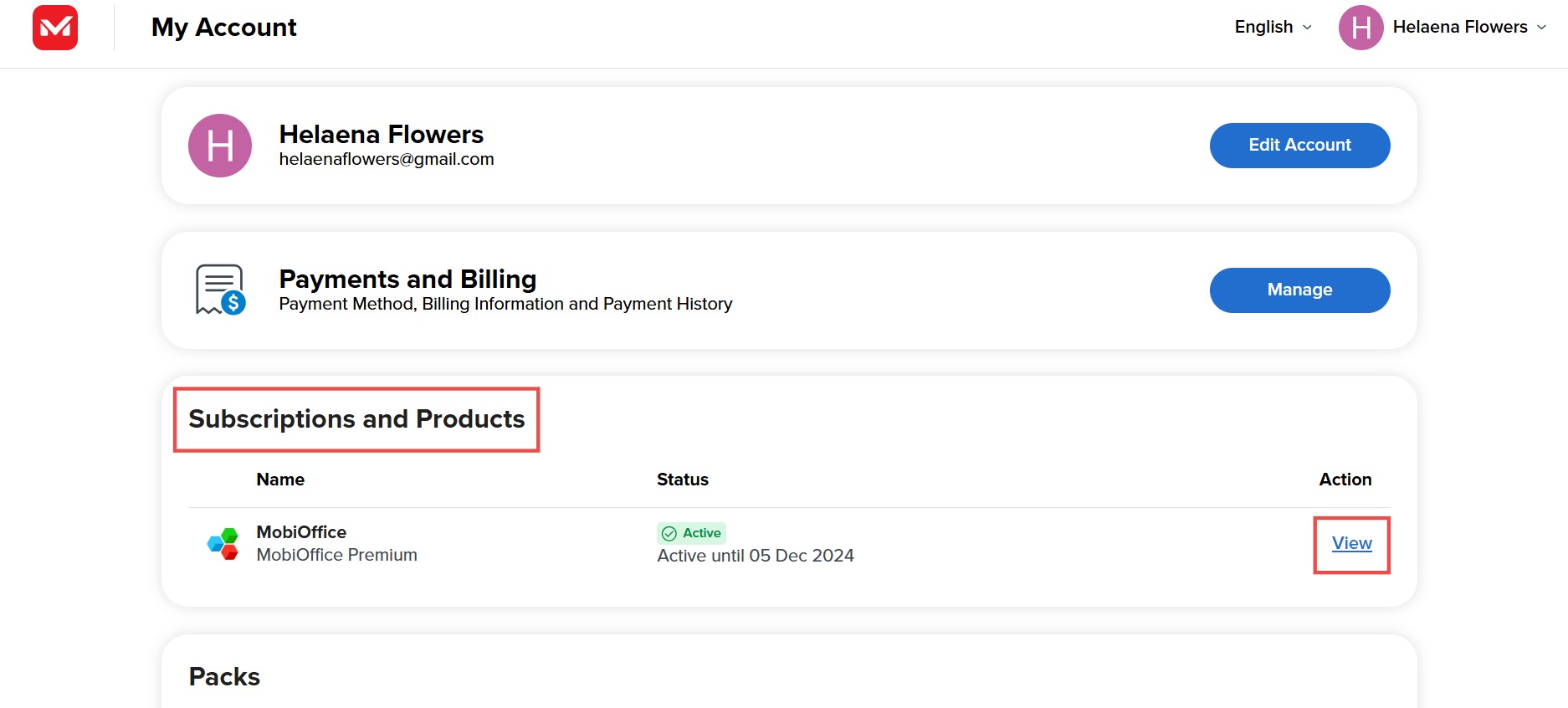Click the Packs section heading
The image size is (1568, 708).
224,676
